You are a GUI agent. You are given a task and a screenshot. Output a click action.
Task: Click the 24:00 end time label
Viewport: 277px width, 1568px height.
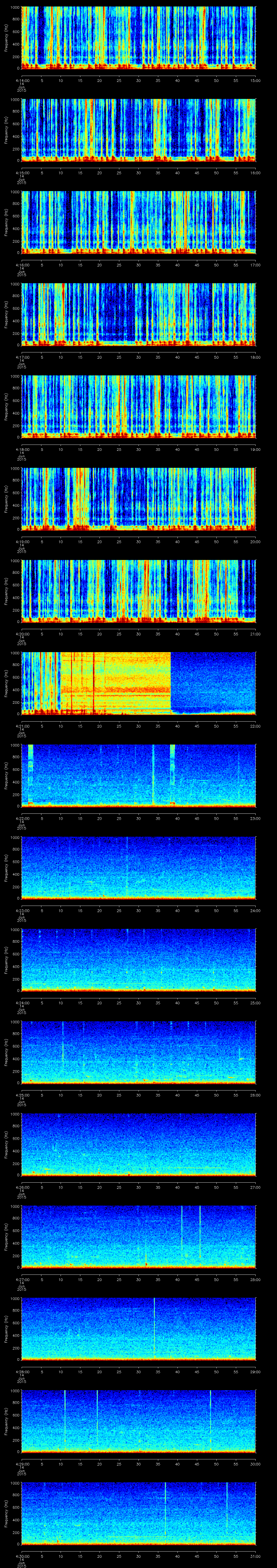pyautogui.click(x=256, y=910)
